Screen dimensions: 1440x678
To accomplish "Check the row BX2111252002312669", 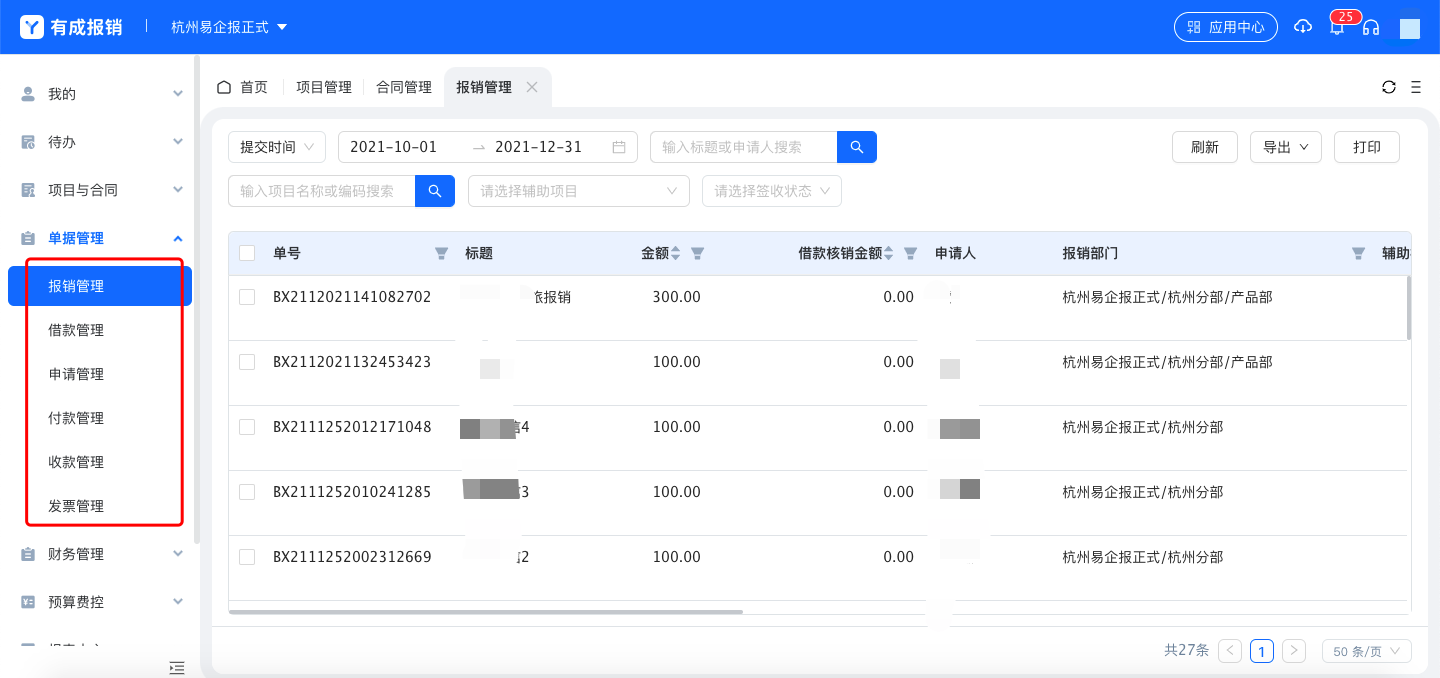I will click(x=247, y=557).
